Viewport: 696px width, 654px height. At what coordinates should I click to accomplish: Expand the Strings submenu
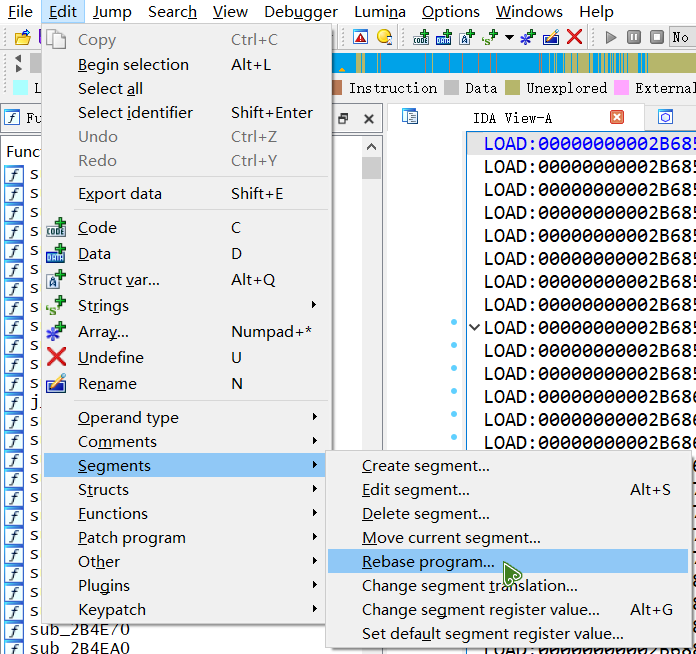[x=186, y=305]
